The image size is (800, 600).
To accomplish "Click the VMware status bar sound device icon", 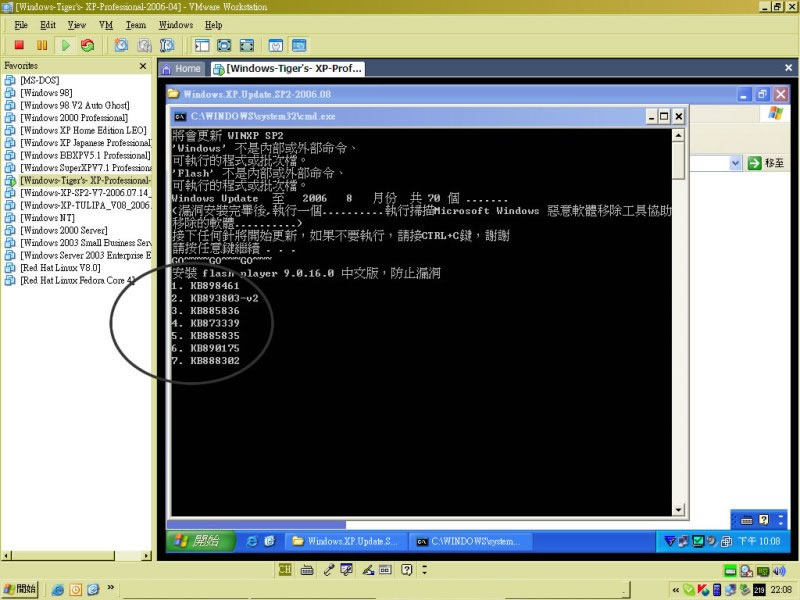I will 779,571.
